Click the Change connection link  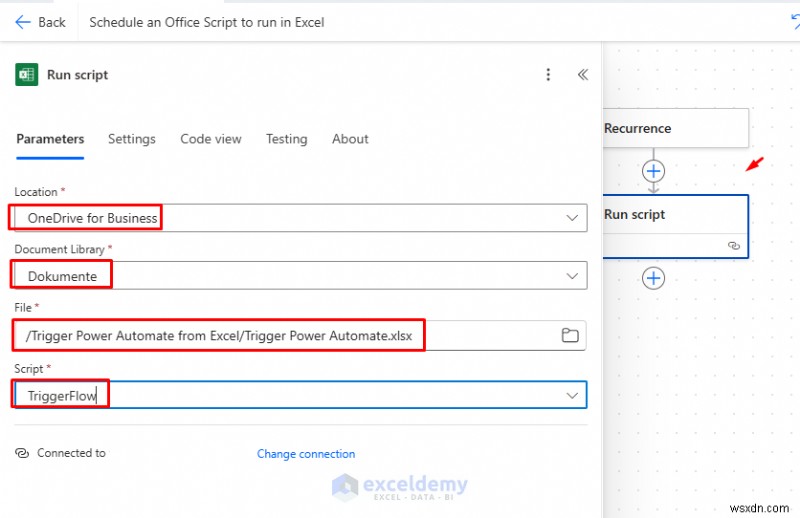click(306, 454)
